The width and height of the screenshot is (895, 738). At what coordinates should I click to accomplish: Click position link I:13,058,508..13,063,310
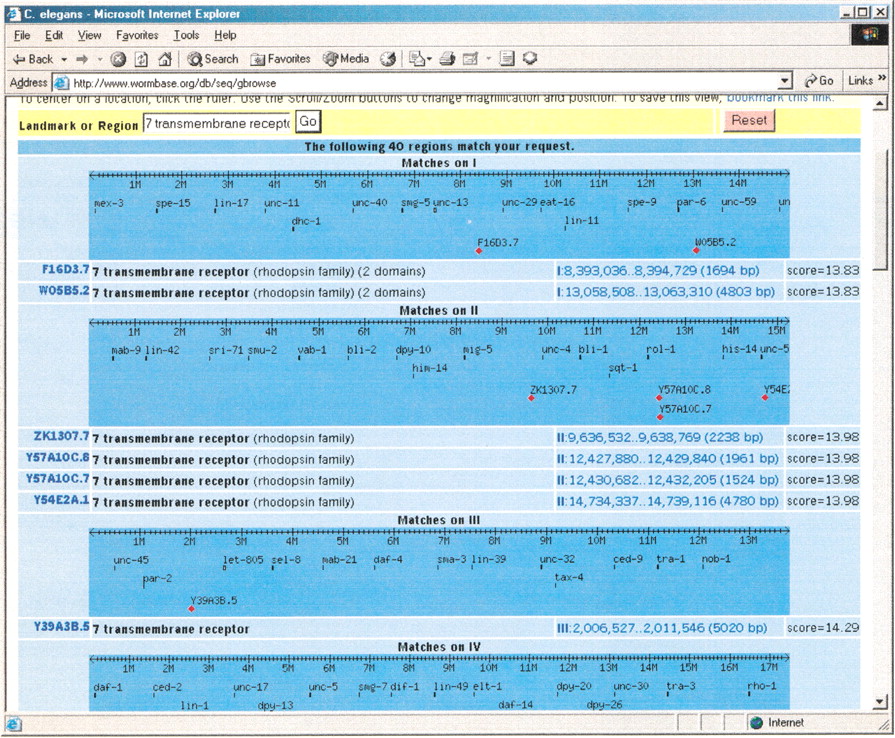coord(666,292)
